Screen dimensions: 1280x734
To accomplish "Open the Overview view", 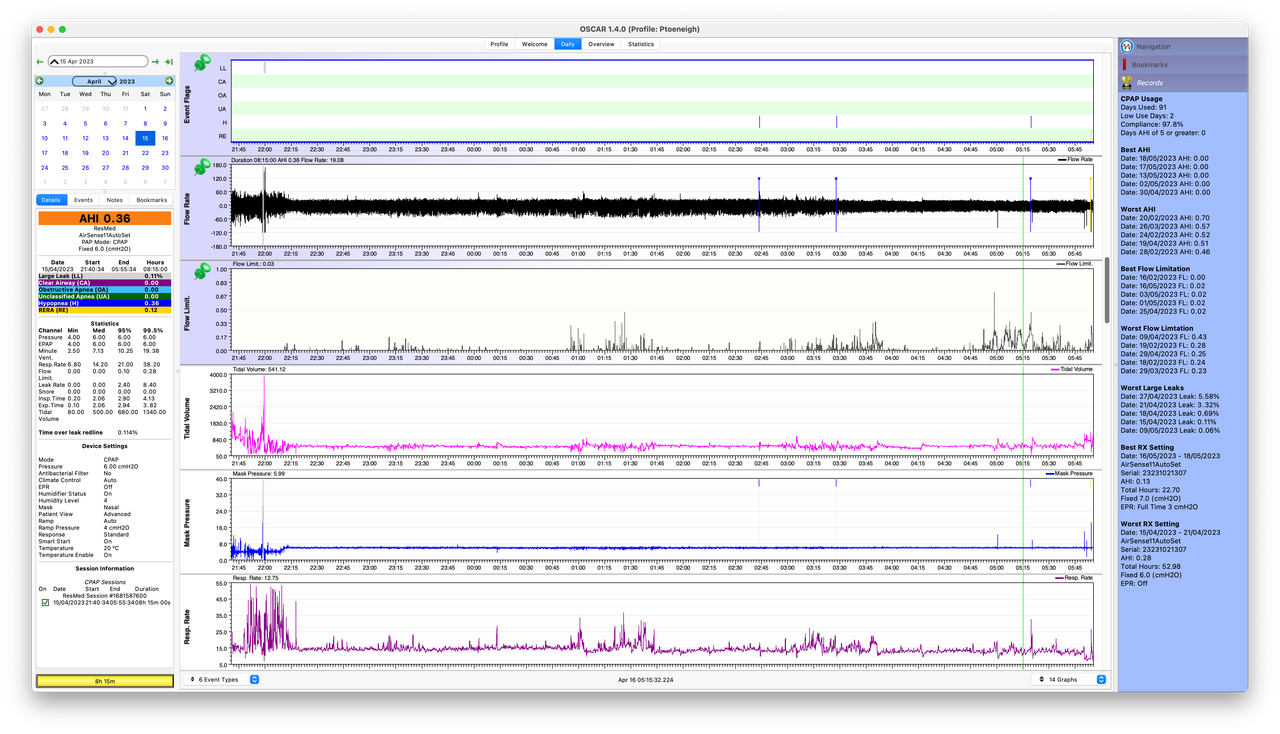I will click(601, 44).
